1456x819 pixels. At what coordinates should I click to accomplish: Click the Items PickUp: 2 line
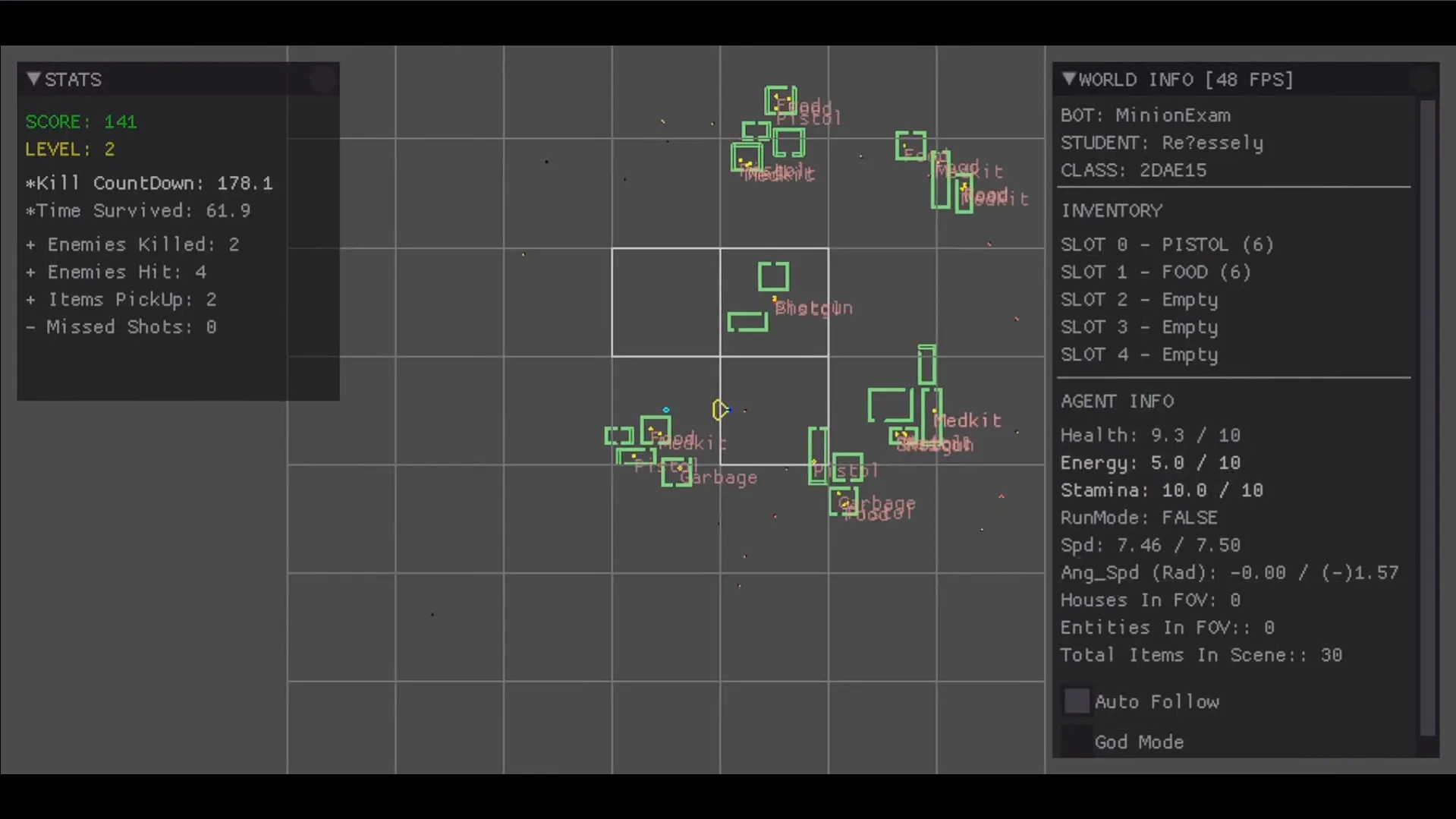[x=121, y=299]
